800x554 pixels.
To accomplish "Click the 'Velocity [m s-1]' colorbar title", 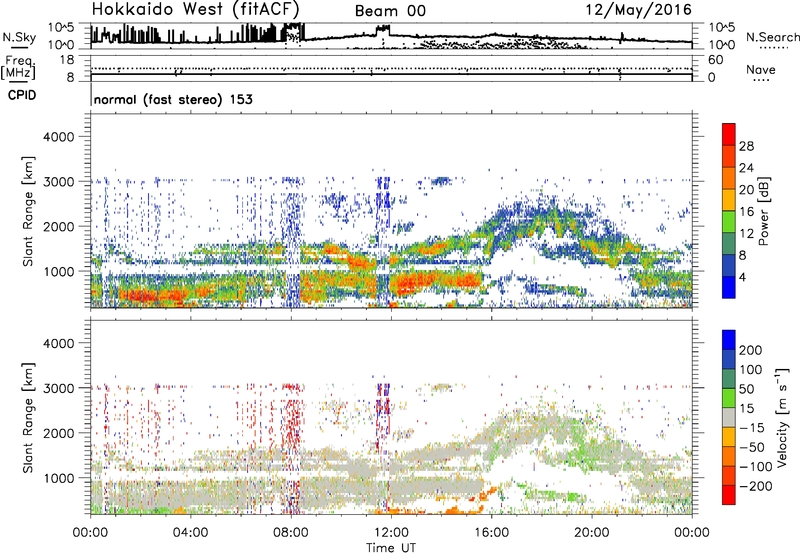I will [782, 417].
